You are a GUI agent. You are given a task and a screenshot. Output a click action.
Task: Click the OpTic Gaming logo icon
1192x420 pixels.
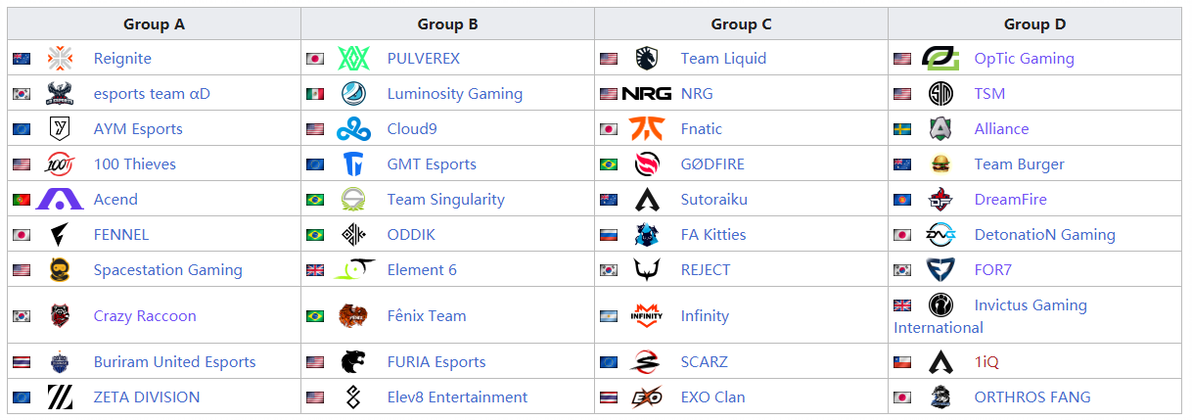pos(940,59)
